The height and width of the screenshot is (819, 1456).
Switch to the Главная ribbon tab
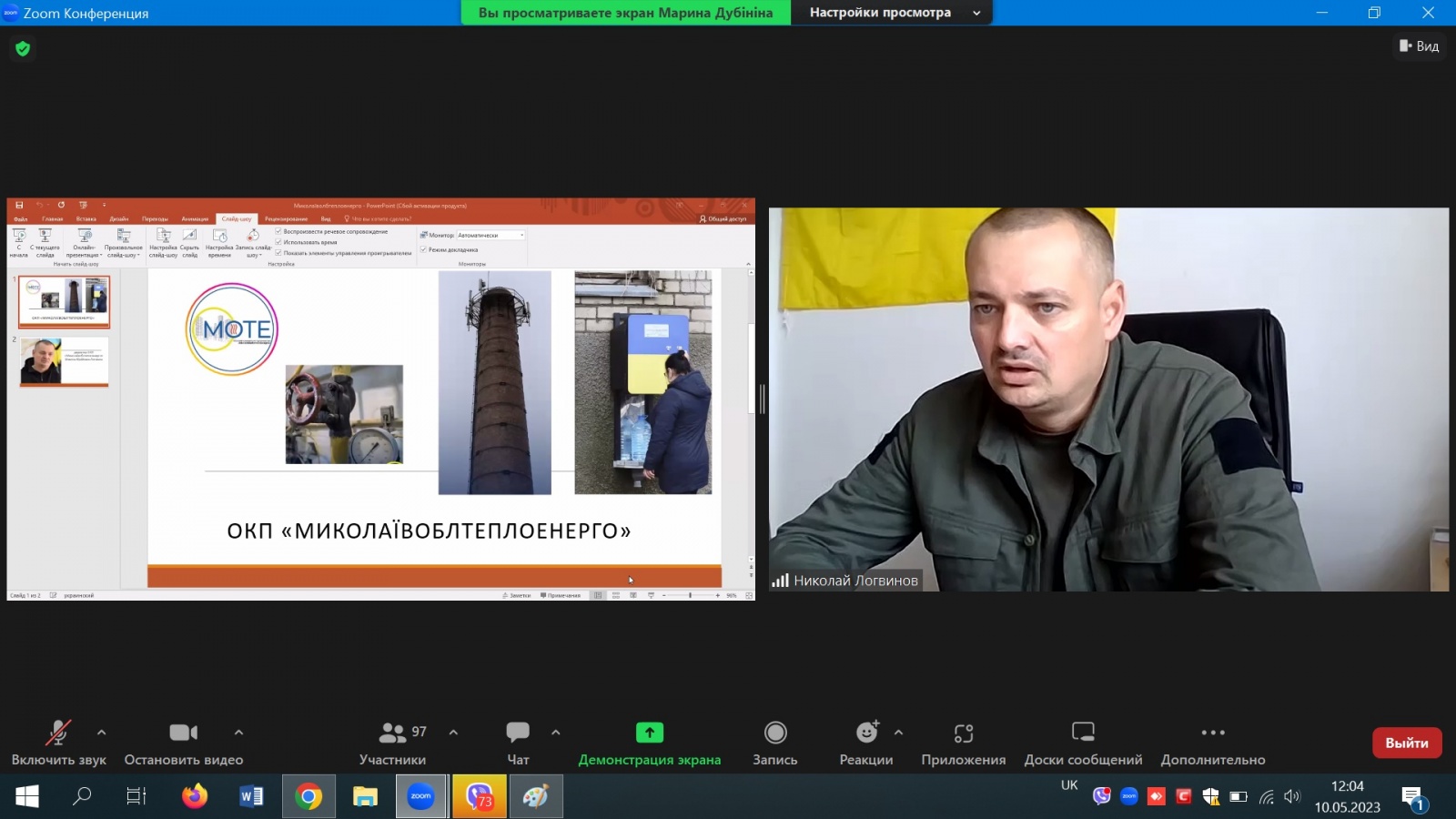pyautogui.click(x=53, y=219)
